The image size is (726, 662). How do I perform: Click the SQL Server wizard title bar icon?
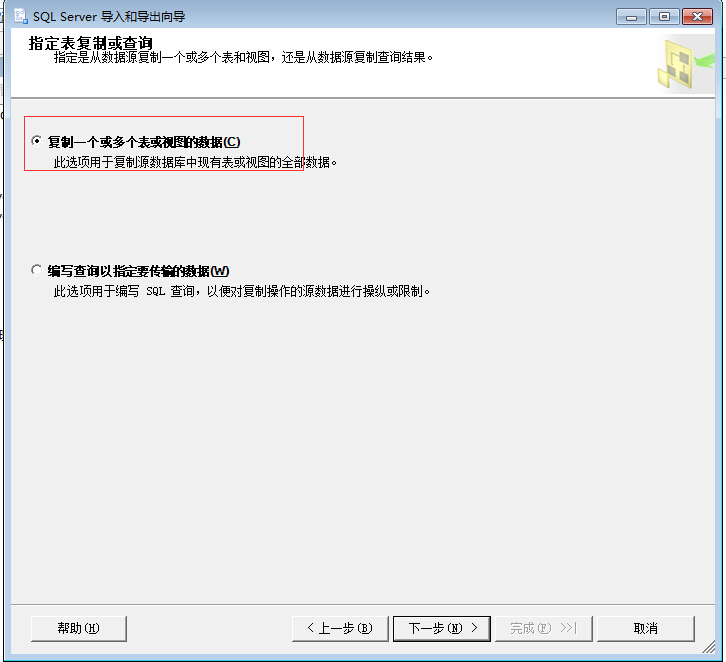pyautogui.click(x=21, y=16)
